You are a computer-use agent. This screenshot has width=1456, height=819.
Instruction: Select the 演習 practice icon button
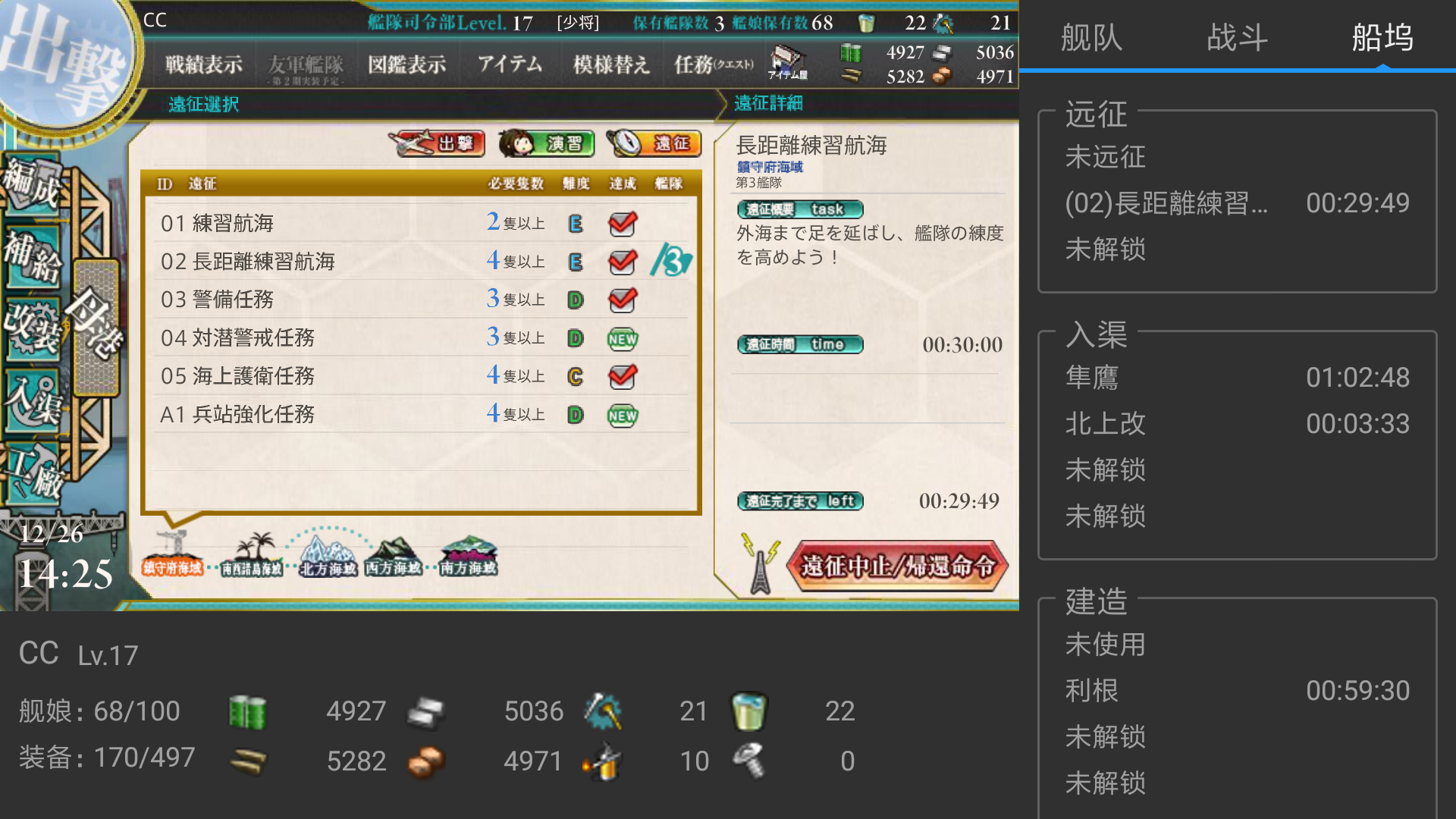(x=546, y=143)
